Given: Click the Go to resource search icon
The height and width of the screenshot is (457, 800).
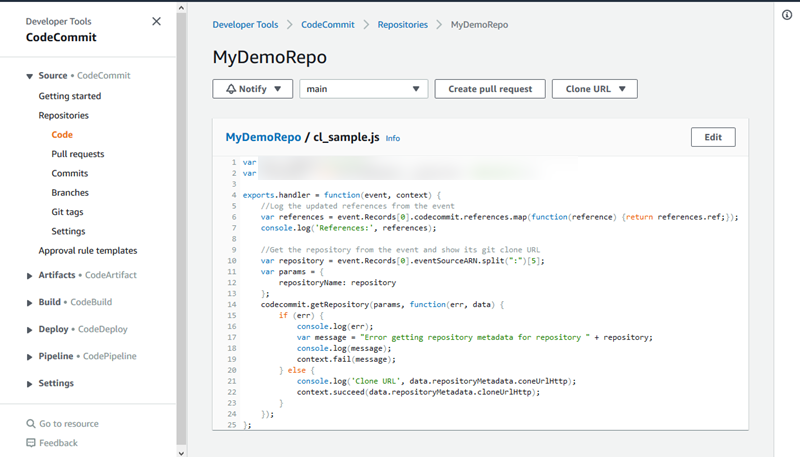Looking at the screenshot, I should click(31, 424).
